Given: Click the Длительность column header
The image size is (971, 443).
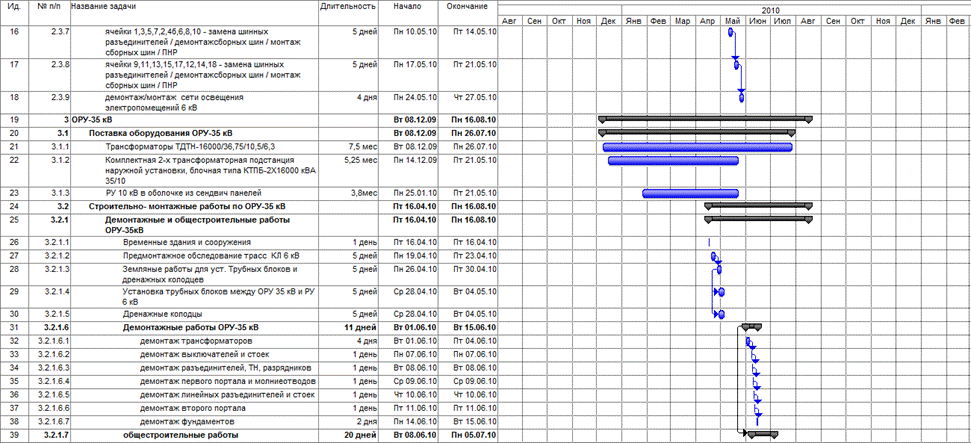Looking at the screenshot, I should tap(348, 7).
